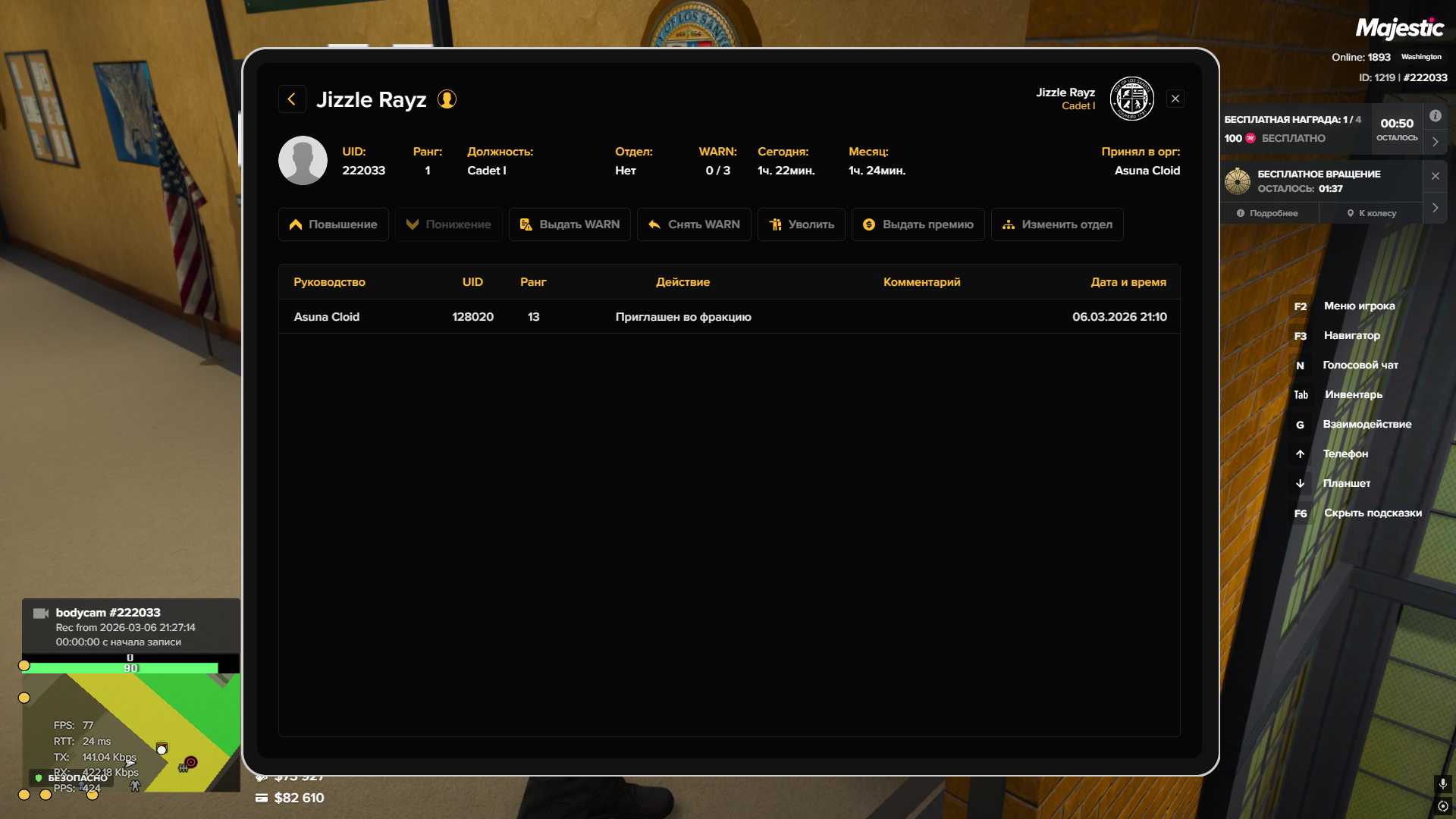This screenshot has height=819, width=1456.
Task: Expand the free spin panel chevron
Action: (x=1435, y=208)
